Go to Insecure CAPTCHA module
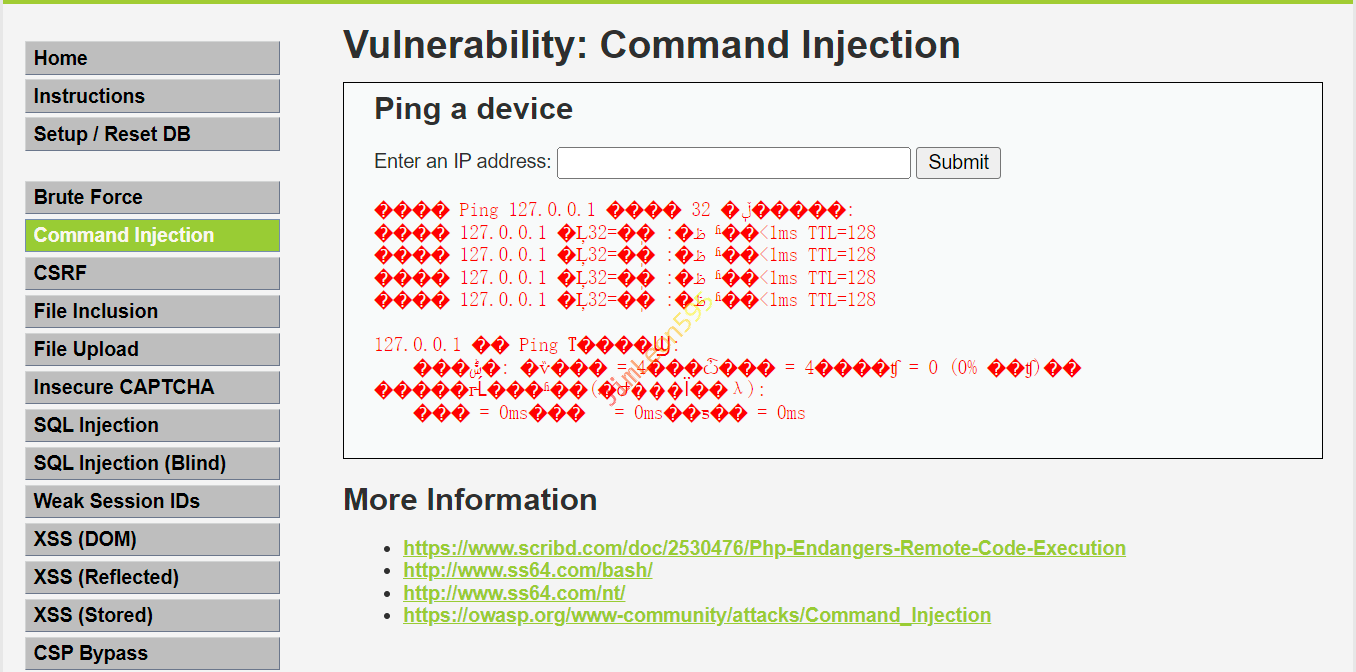Image resolution: width=1356 pixels, height=672 pixels. pyautogui.click(x=152, y=387)
